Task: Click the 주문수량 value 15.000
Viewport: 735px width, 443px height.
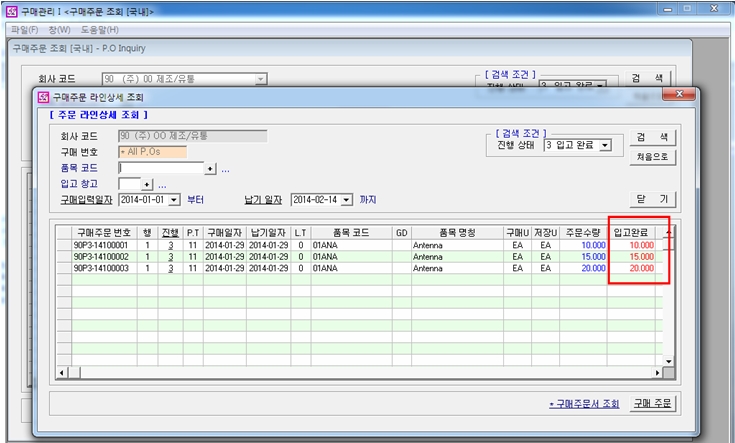Action: point(593,257)
